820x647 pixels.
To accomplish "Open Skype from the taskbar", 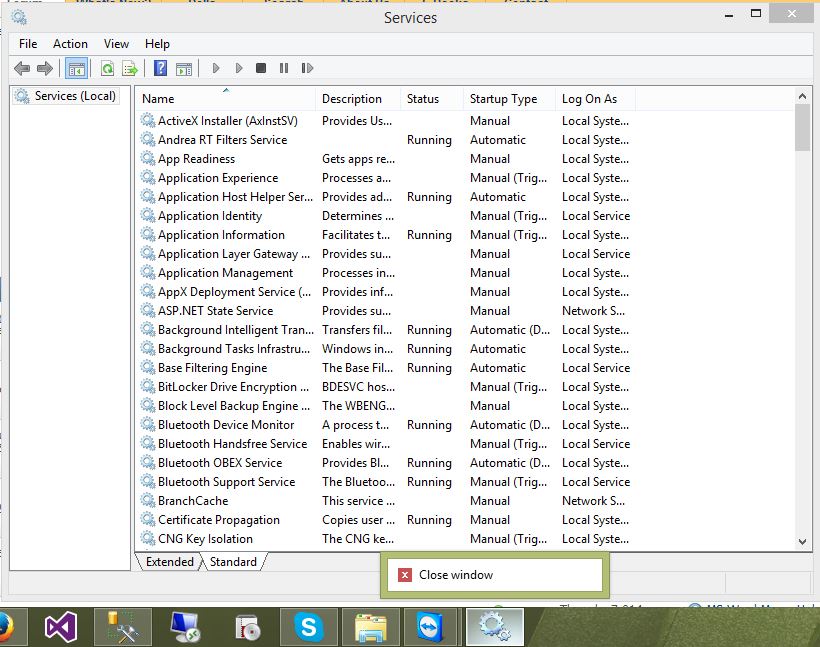I will [x=309, y=627].
